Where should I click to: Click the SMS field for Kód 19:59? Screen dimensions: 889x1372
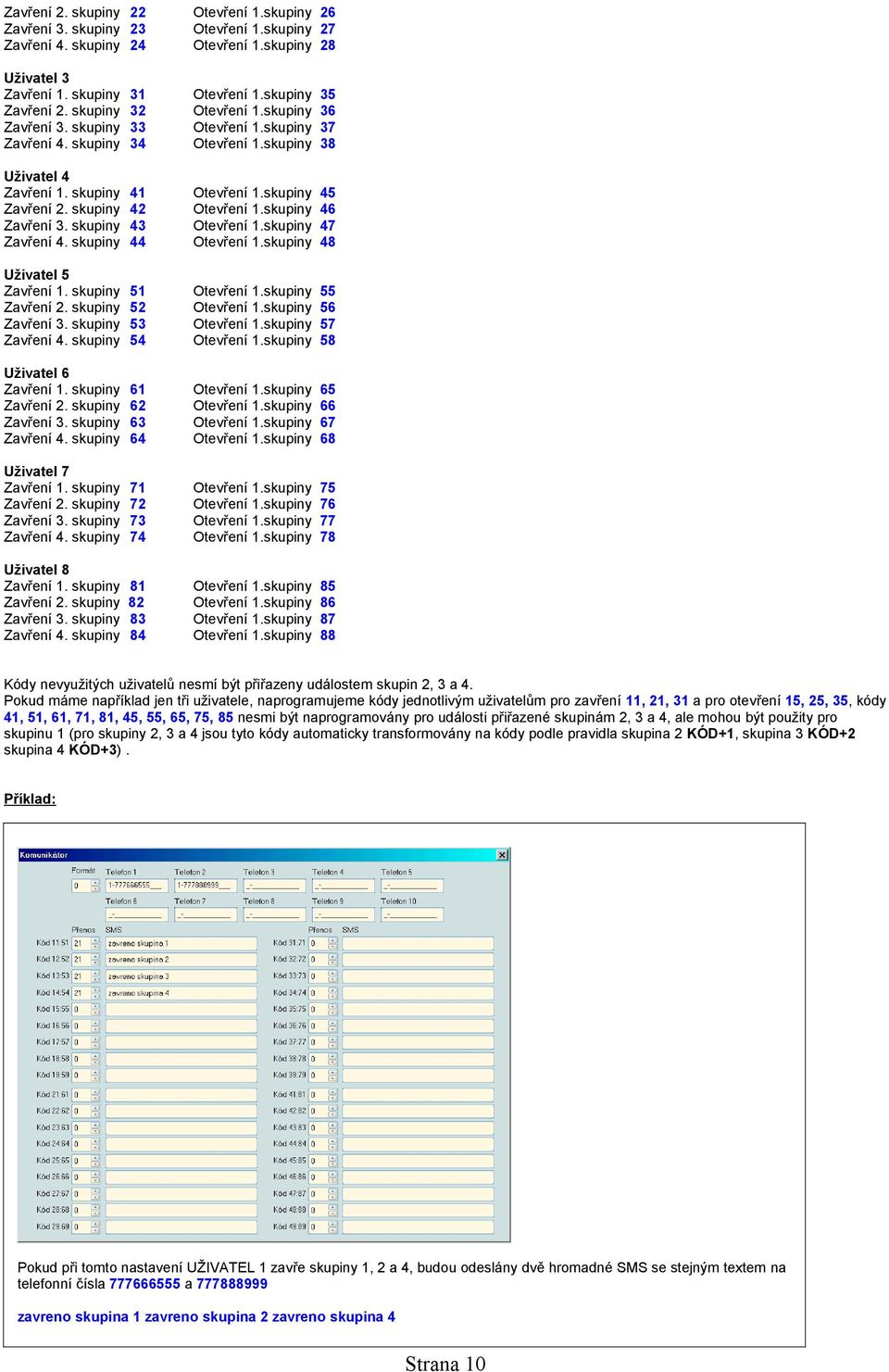[x=182, y=1076]
